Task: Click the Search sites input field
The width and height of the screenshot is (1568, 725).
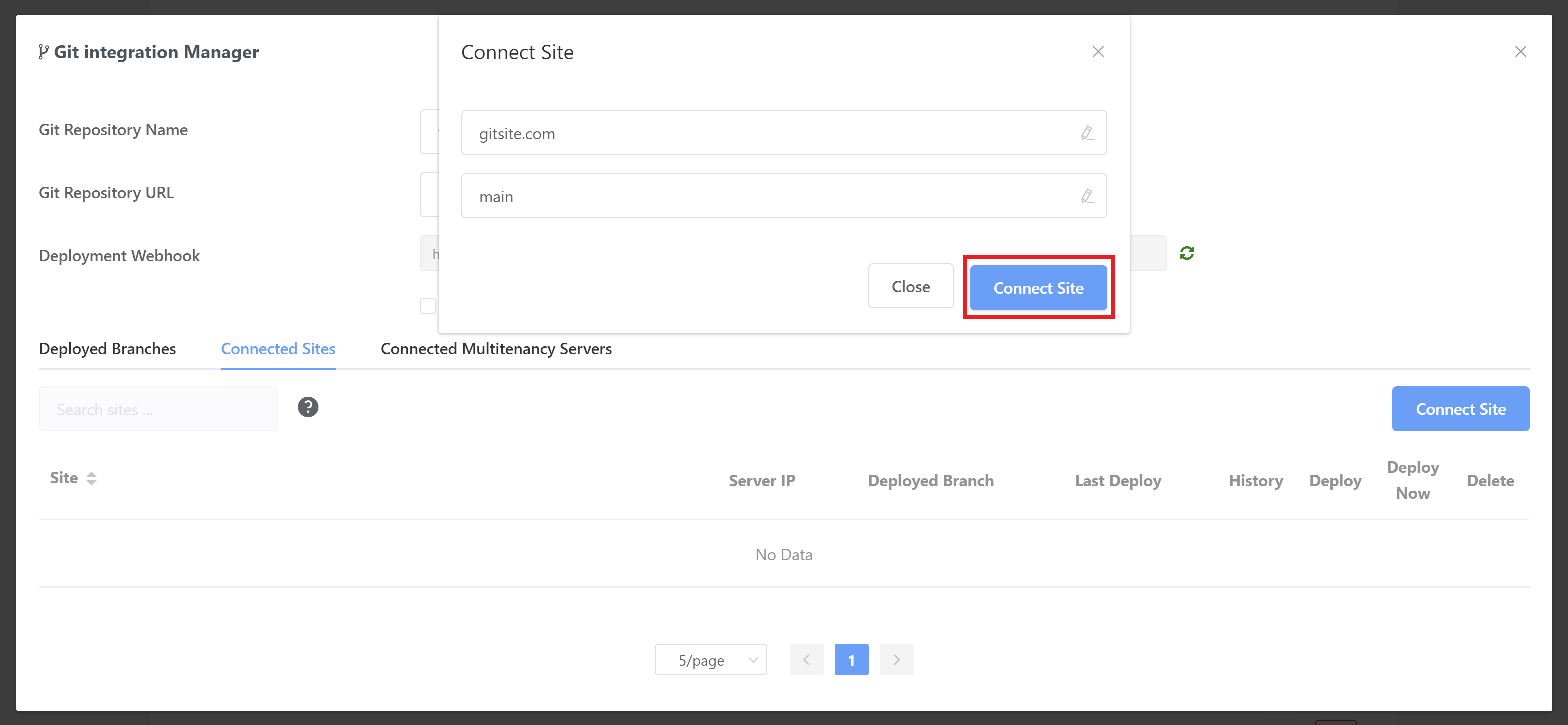Action: click(158, 409)
